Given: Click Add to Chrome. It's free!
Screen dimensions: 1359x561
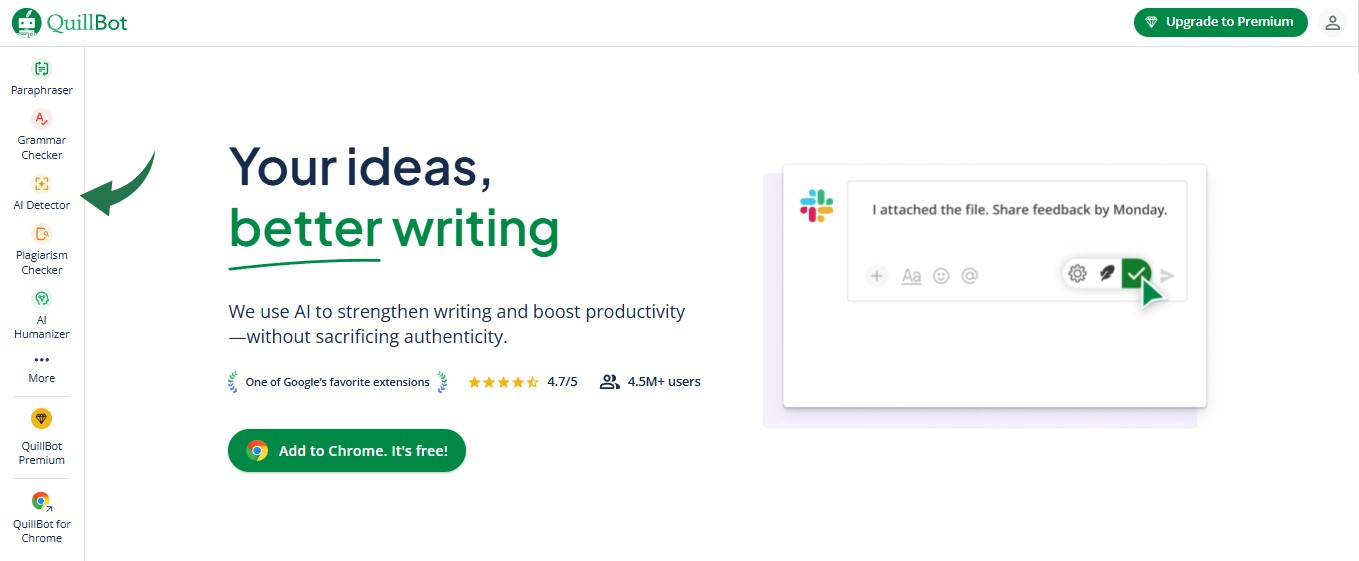Looking at the screenshot, I should click(347, 451).
